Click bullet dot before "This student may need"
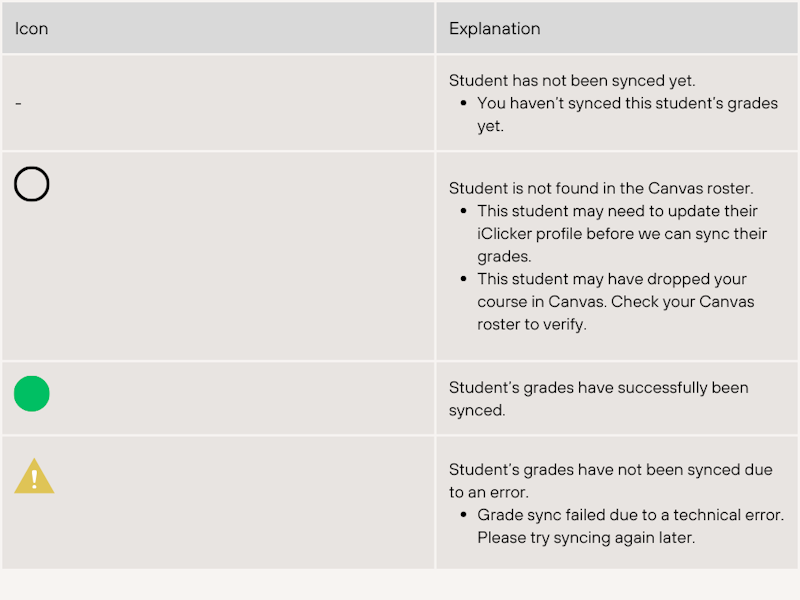Viewport: 800px width, 600px height. [x=464, y=212]
